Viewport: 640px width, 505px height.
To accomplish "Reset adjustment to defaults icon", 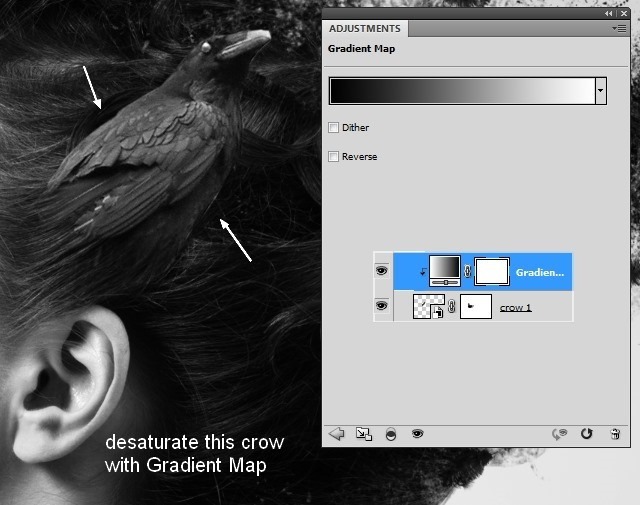I will pos(587,434).
